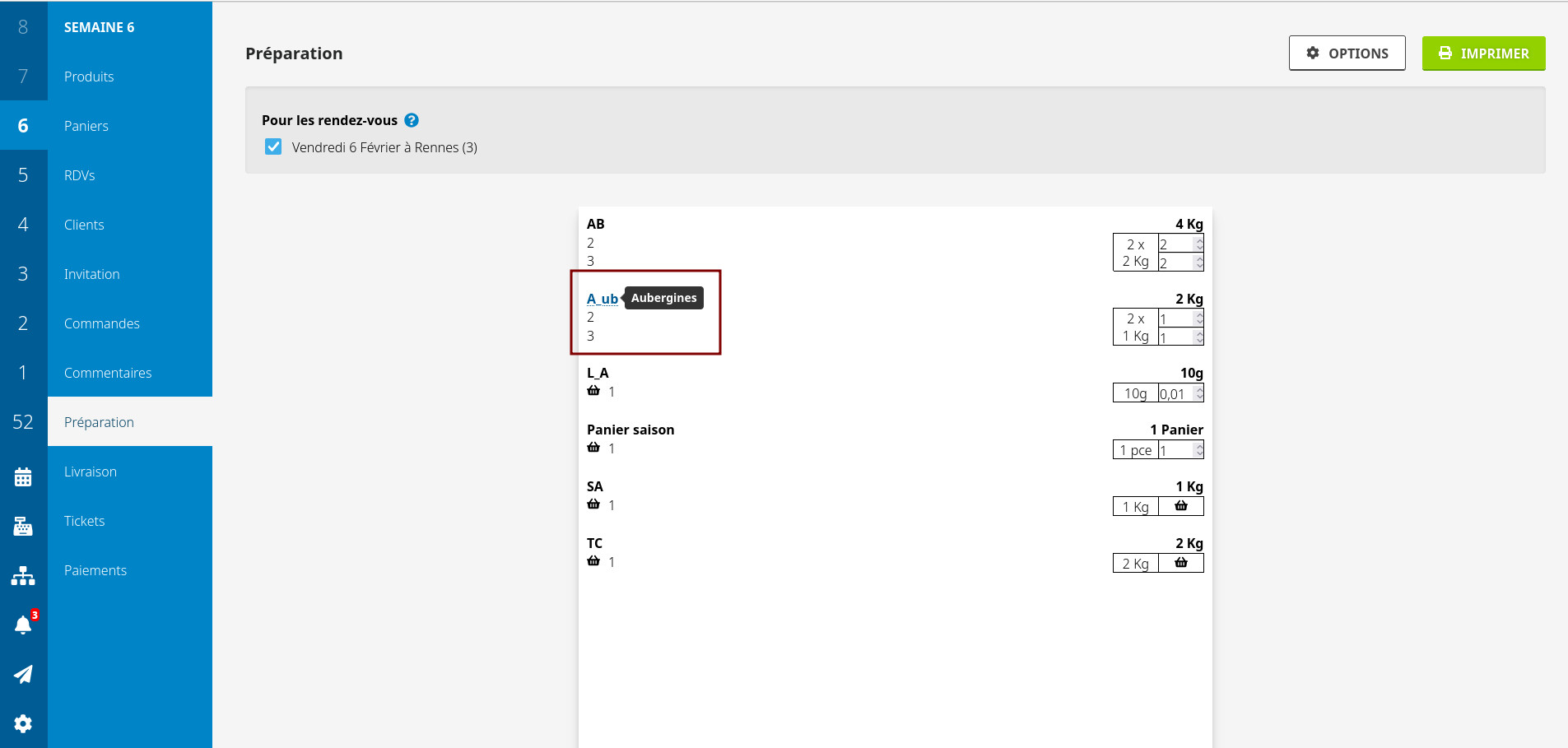Click basket icon in TC quantity box
The height and width of the screenshot is (748, 1568).
point(1180,563)
